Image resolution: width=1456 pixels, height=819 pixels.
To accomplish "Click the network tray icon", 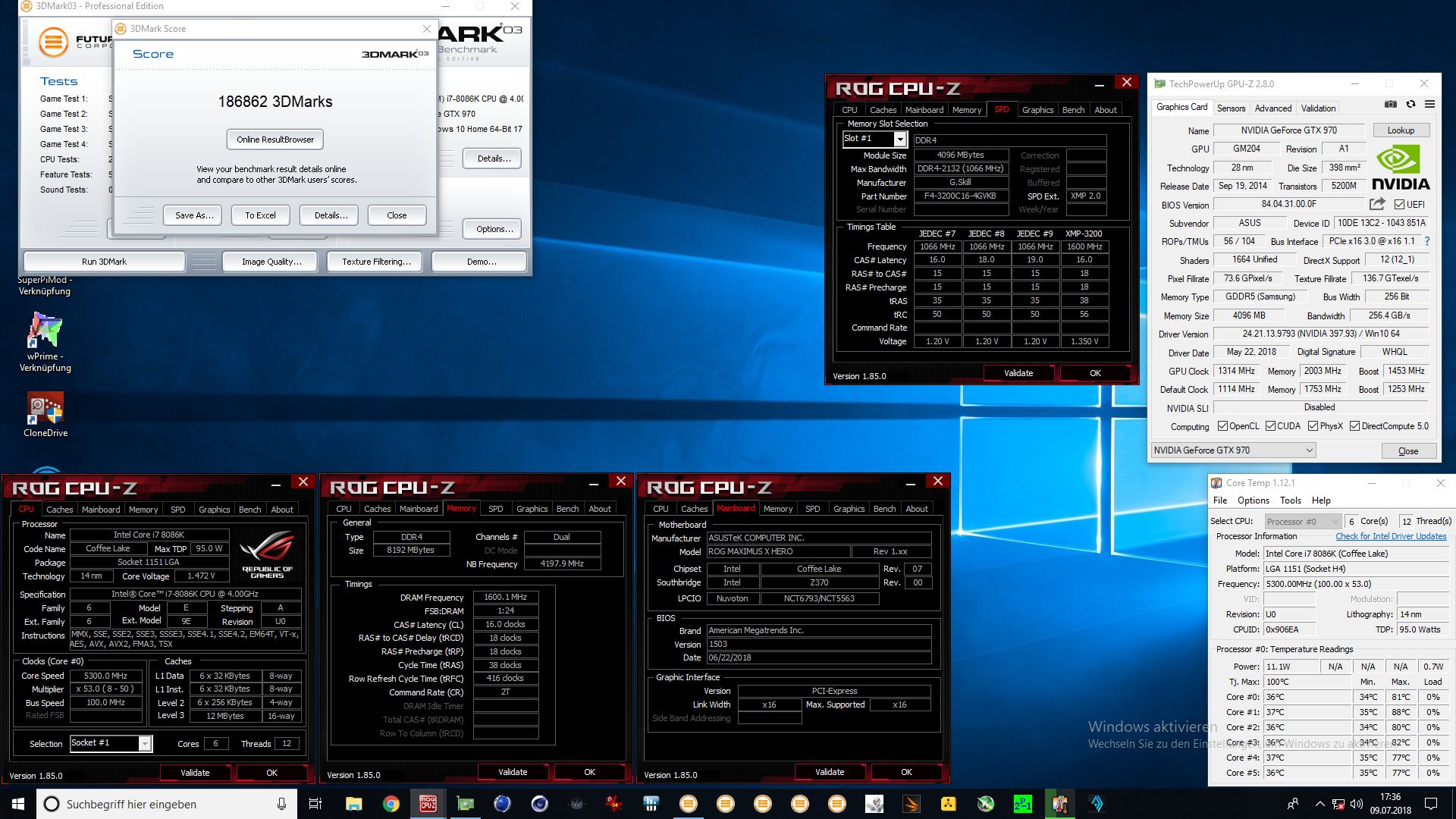I will tap(1338, 804).
